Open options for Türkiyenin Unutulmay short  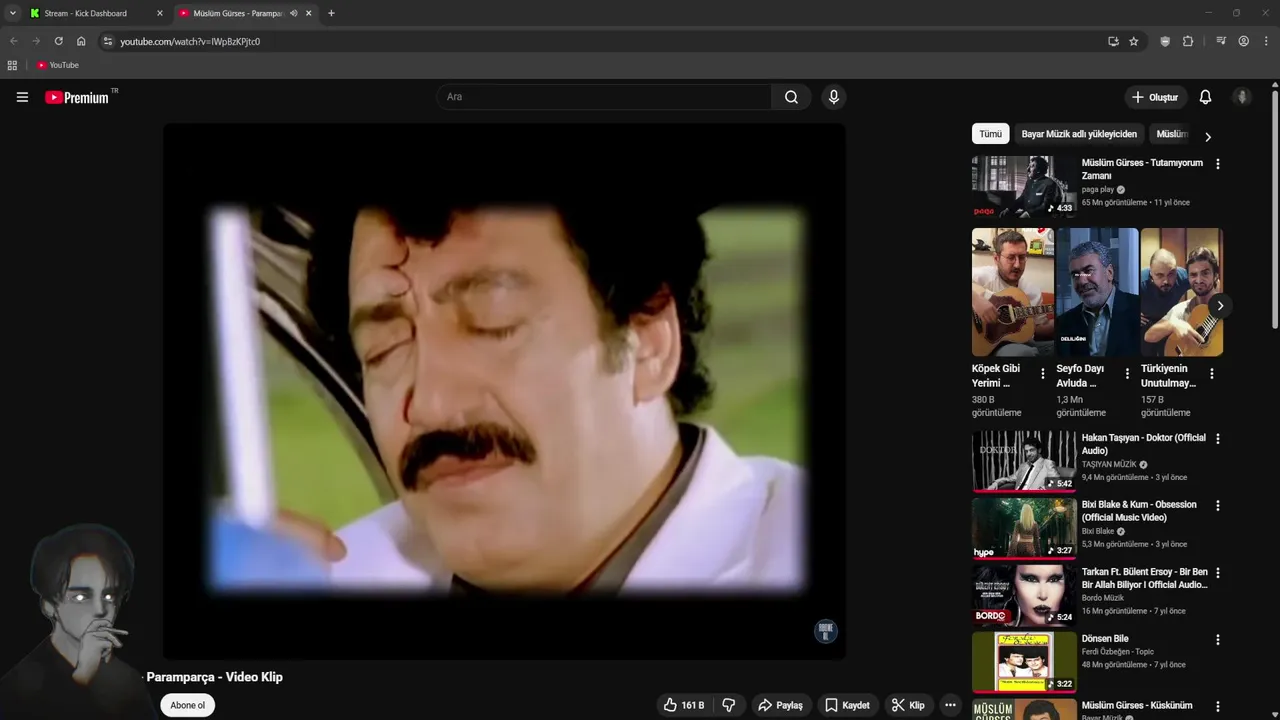1212,374
